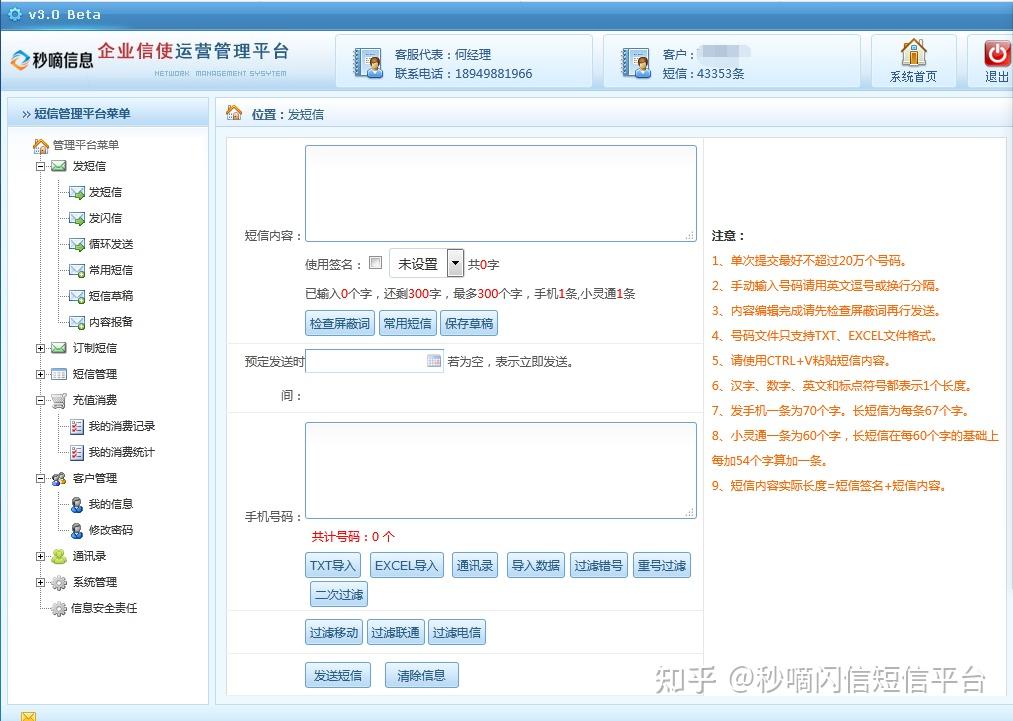Click the EXCEL导入 button

coord(406,565)
